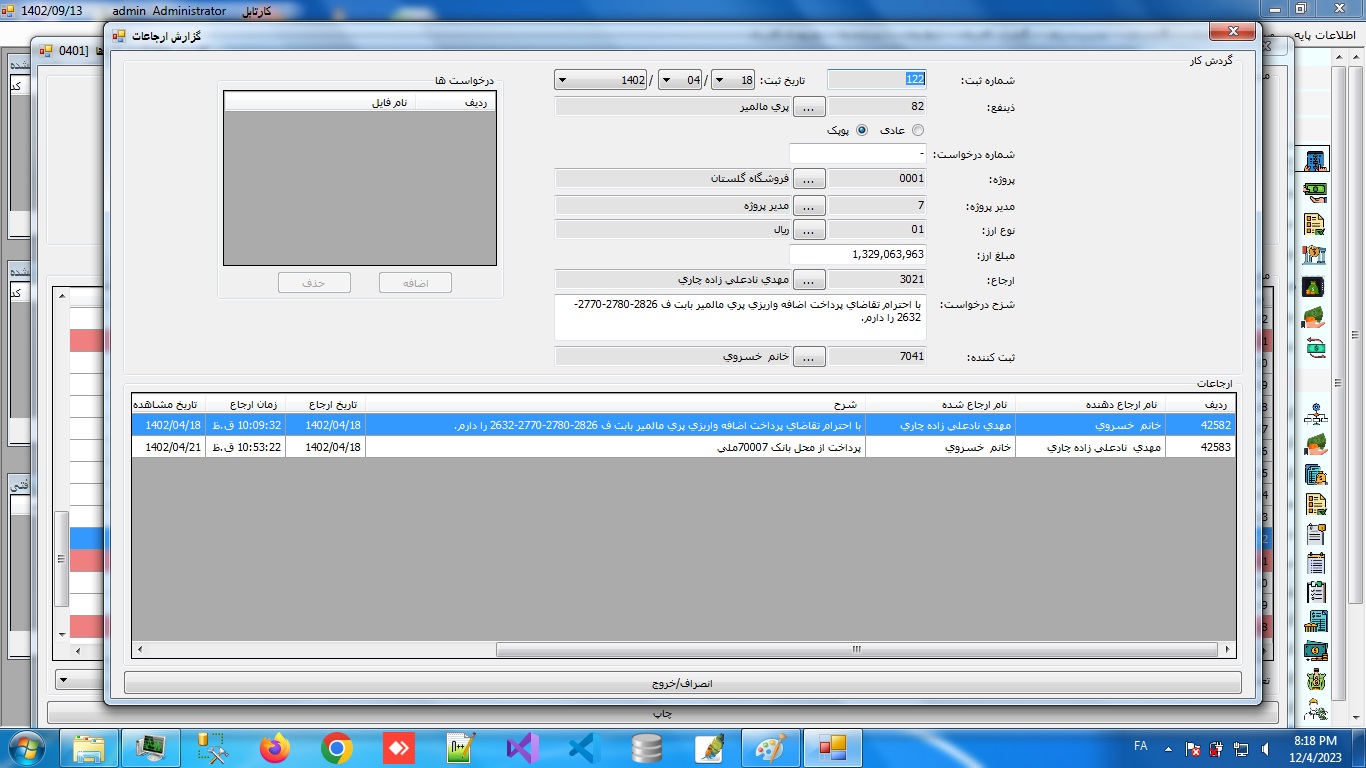Open Visual Studio Code from taskbar
1366x768 pixels.
click(583, 748)
